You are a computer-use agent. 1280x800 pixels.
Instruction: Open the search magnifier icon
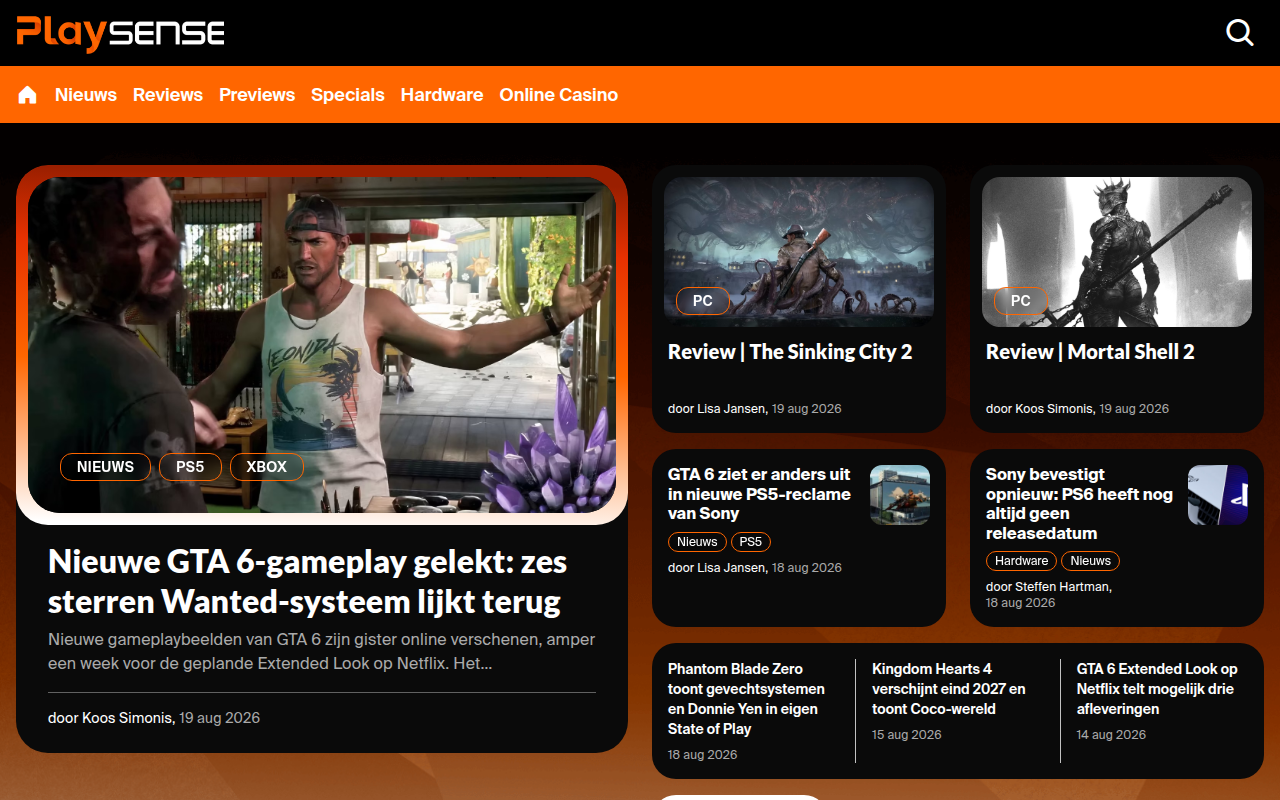point(1240,33)
